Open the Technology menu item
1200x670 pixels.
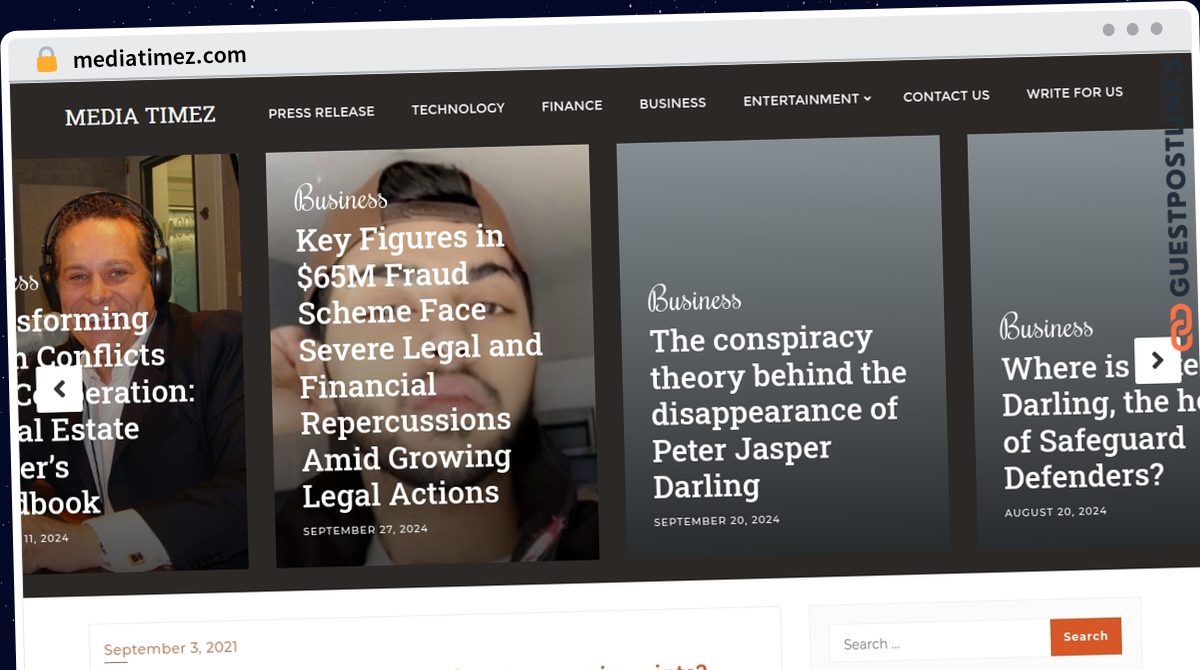click(x=458, y=108)
